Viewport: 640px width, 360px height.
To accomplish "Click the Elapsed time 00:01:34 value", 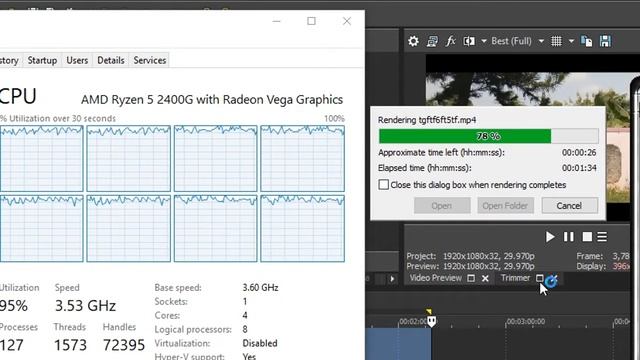I will 579,168.
